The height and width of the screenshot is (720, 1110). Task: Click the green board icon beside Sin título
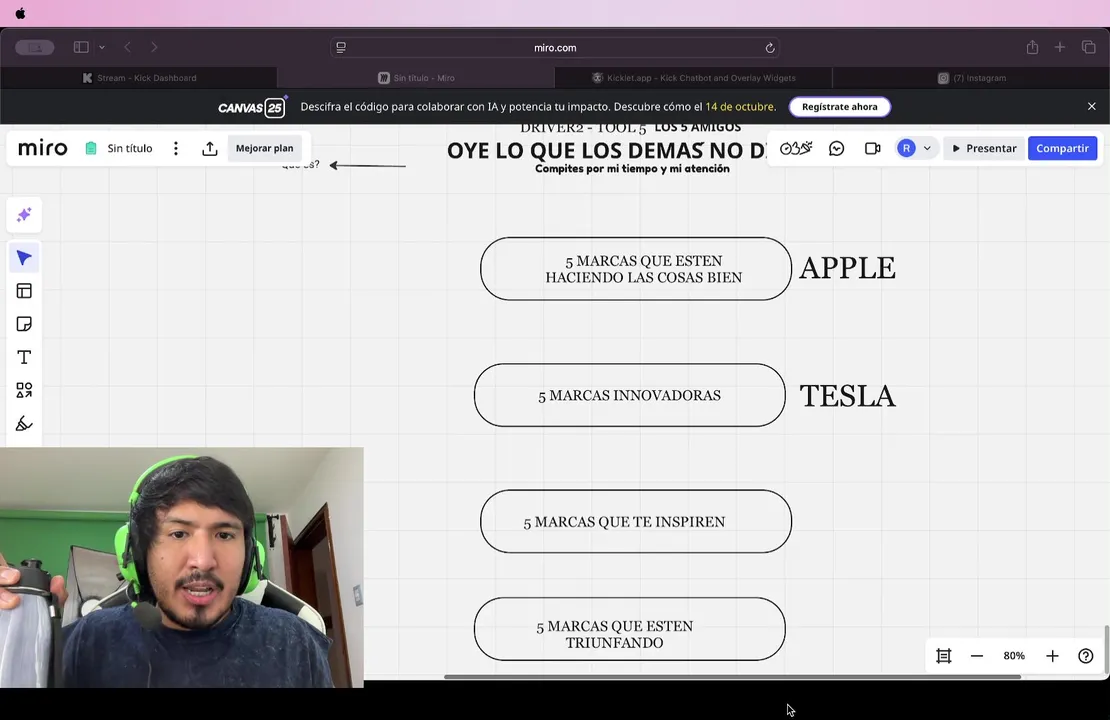coord(91,148)
